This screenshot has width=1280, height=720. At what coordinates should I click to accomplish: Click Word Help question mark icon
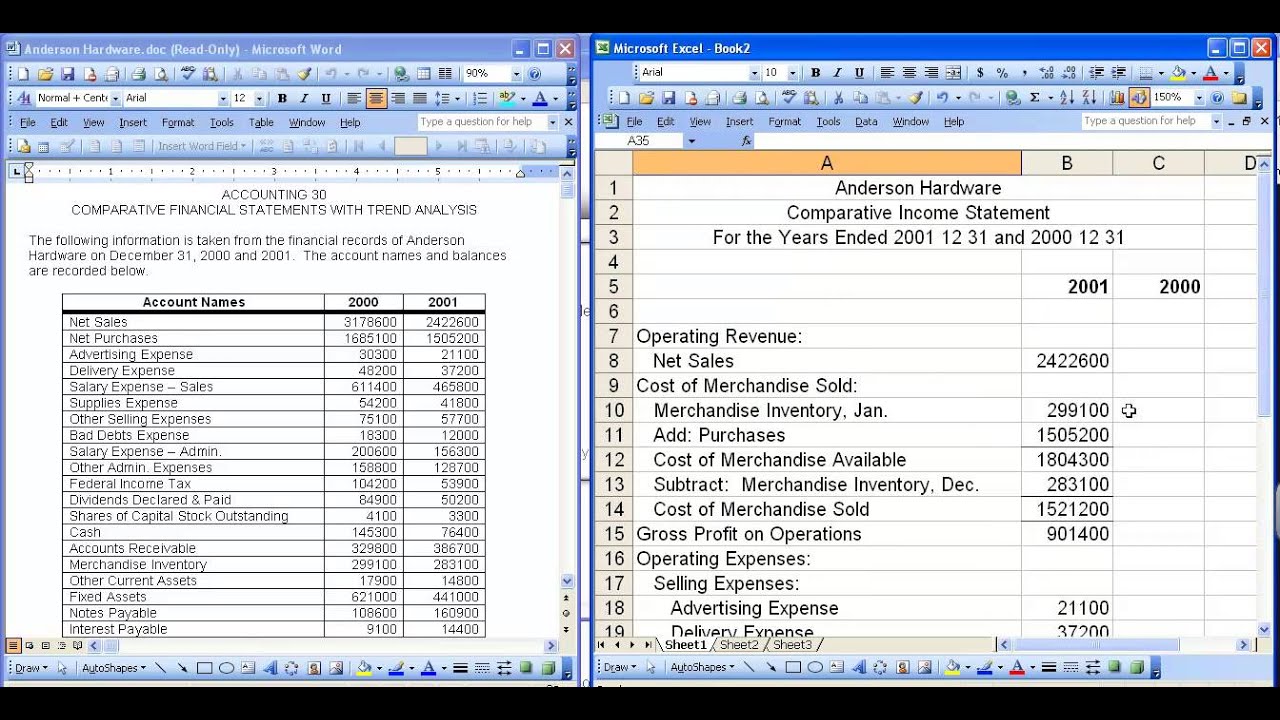click(535, 74)
